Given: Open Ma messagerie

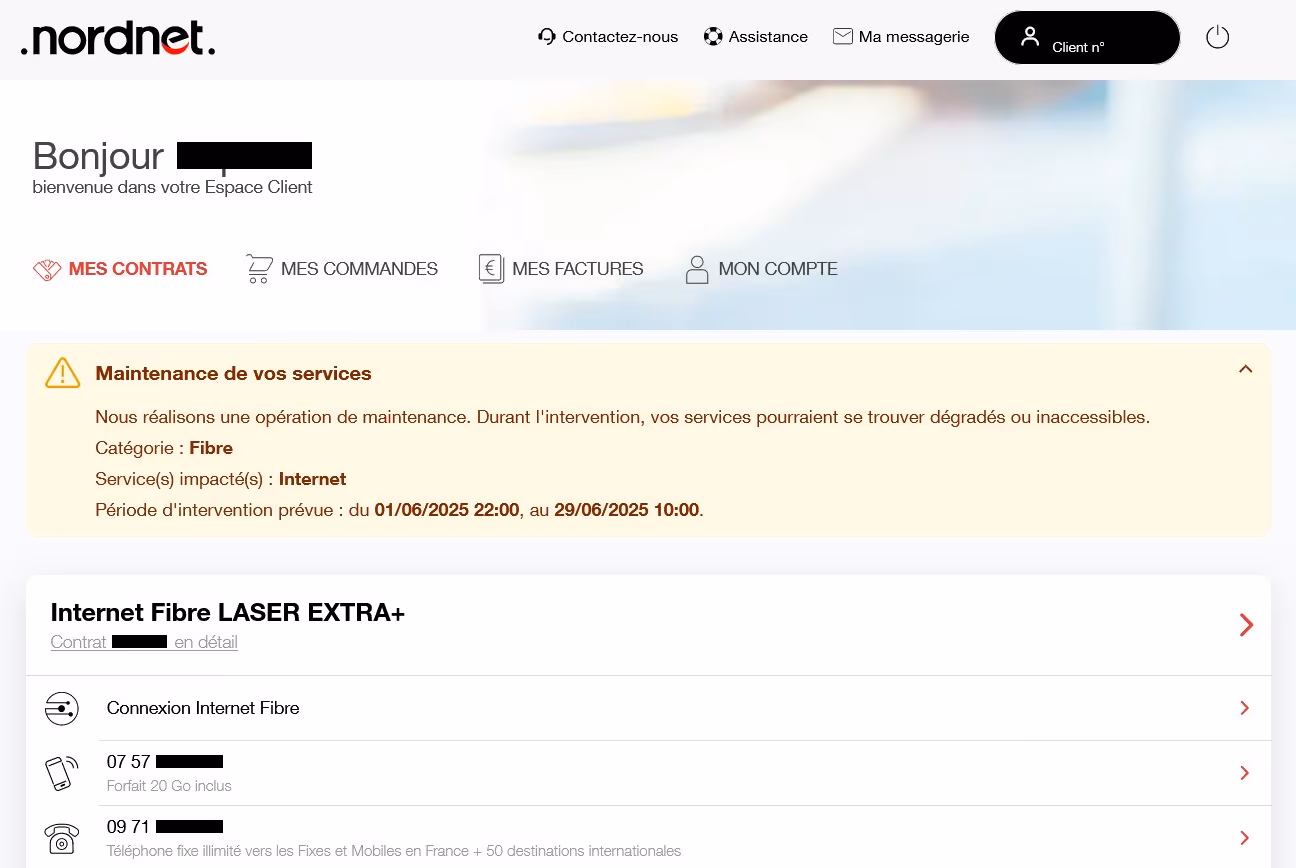Looking at the screenshot, I should coord(914,37).
